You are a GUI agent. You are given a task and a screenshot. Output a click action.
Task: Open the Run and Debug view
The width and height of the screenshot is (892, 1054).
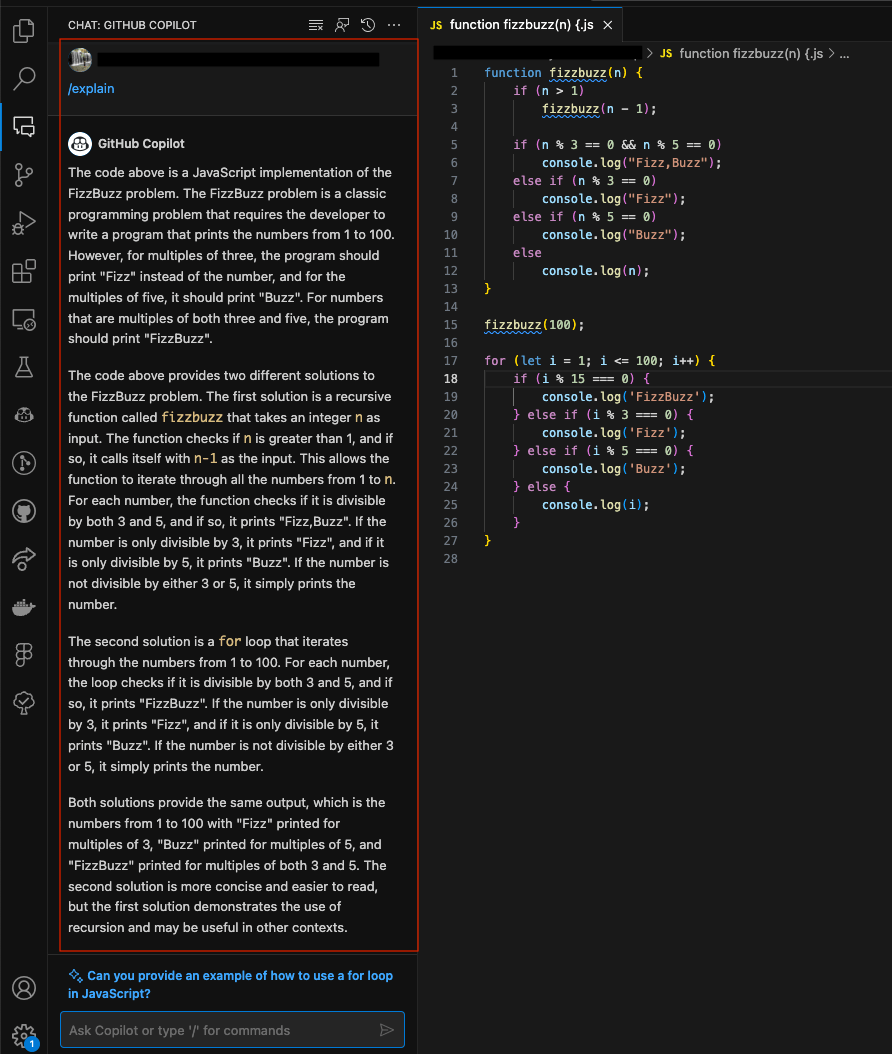click(24, 223)
